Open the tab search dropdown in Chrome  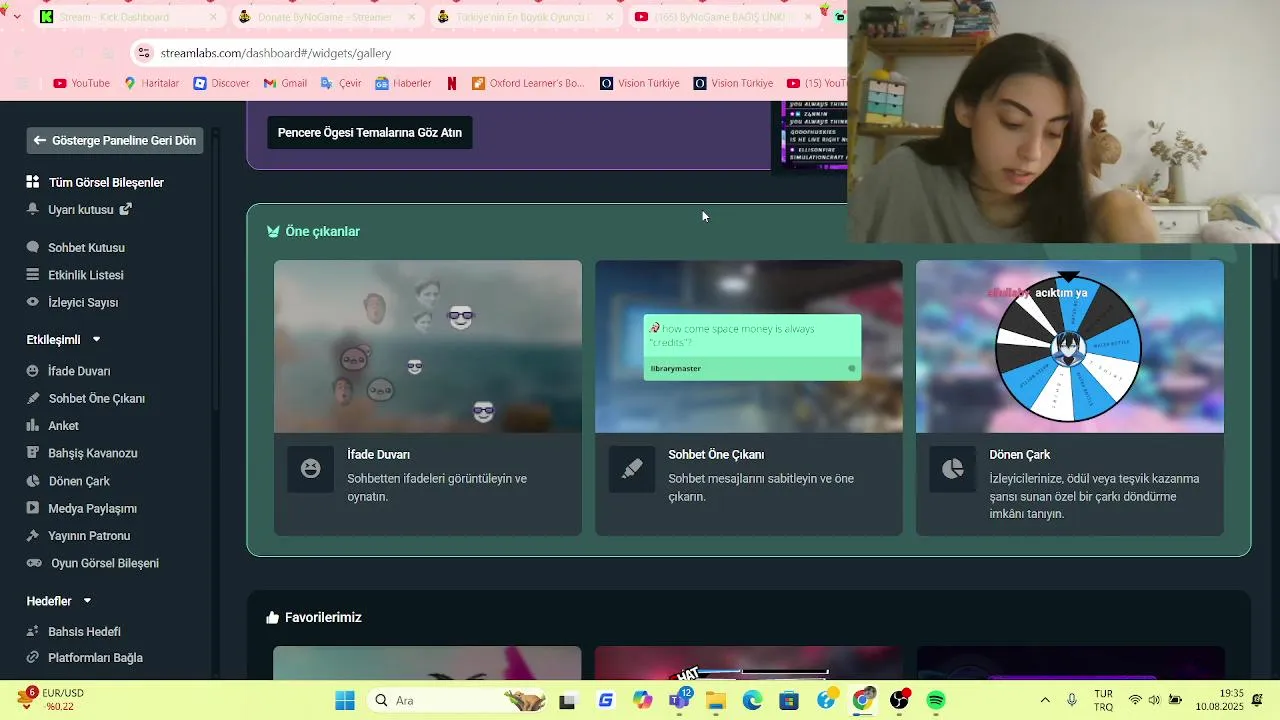click(17, 17)
